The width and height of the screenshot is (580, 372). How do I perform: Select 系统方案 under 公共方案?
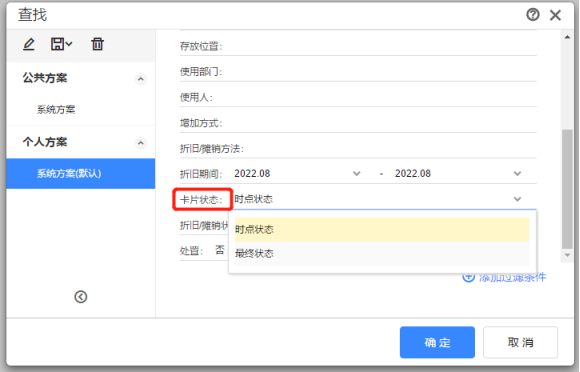click(56, 109)
